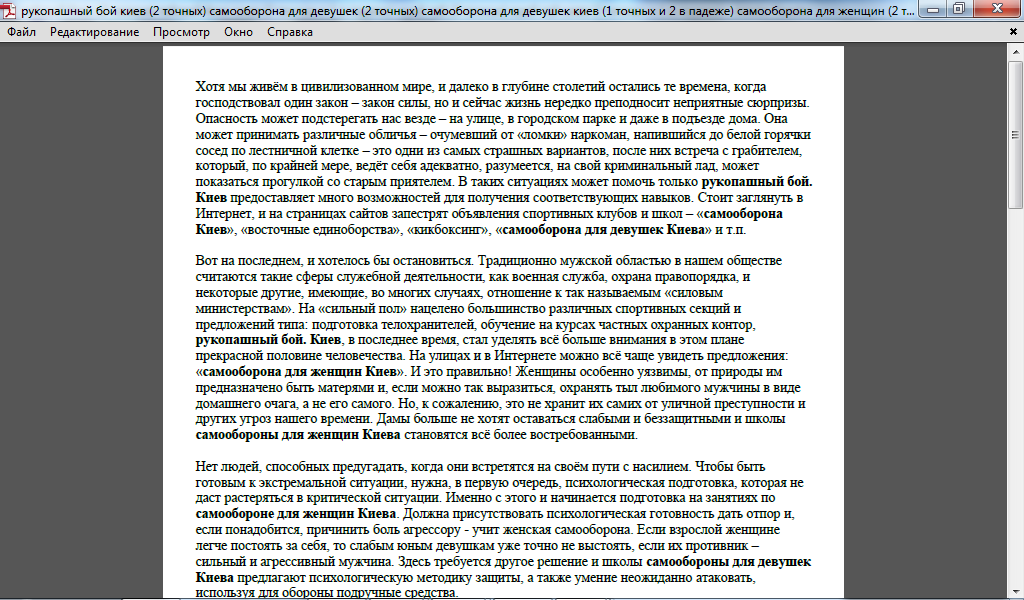The width and height of the screenshot is (1024, 600).
Task: Open the Редактирование menu
Action: pyautogui.click(x=94, y=32)
